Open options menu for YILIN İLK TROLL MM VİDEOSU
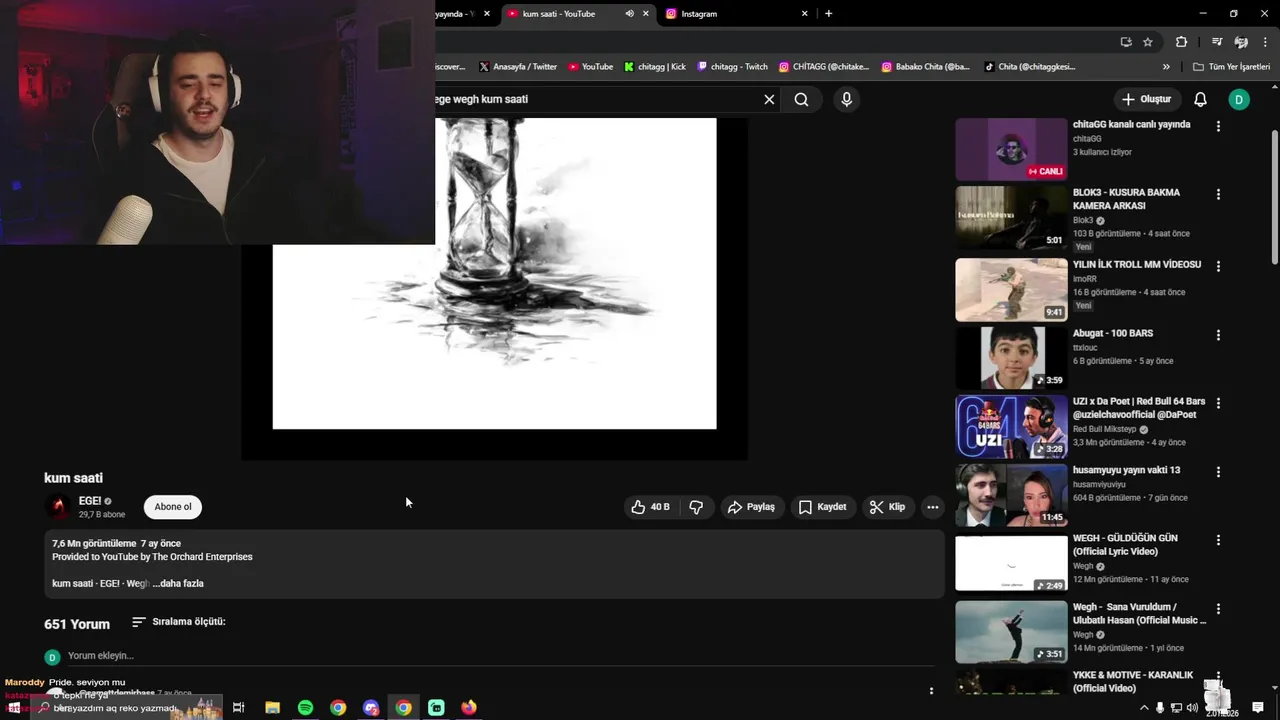 1218,266
